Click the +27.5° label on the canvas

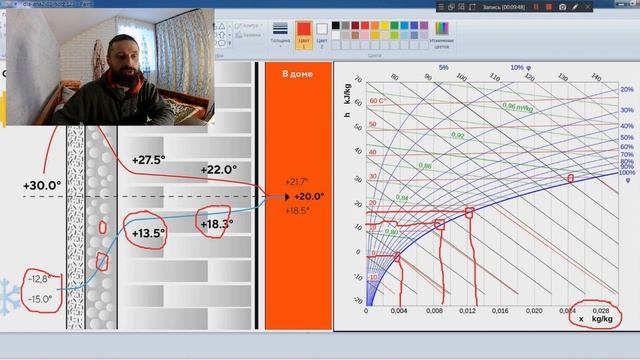click(149, 160)
